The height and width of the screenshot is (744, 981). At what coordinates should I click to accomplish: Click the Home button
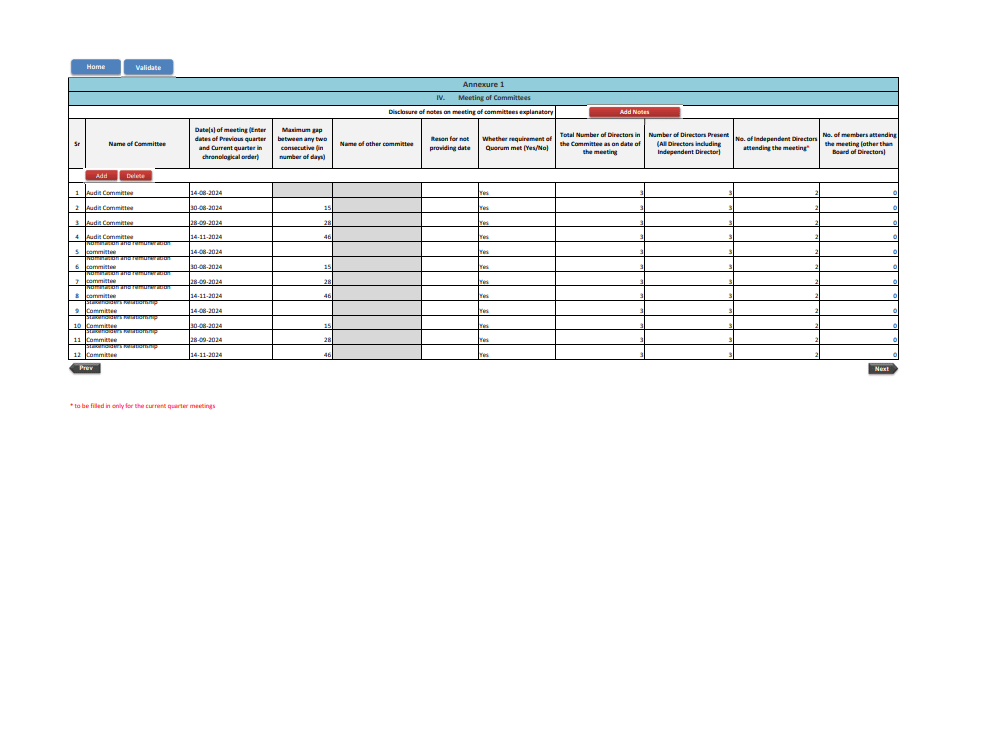tap(96, 67)
